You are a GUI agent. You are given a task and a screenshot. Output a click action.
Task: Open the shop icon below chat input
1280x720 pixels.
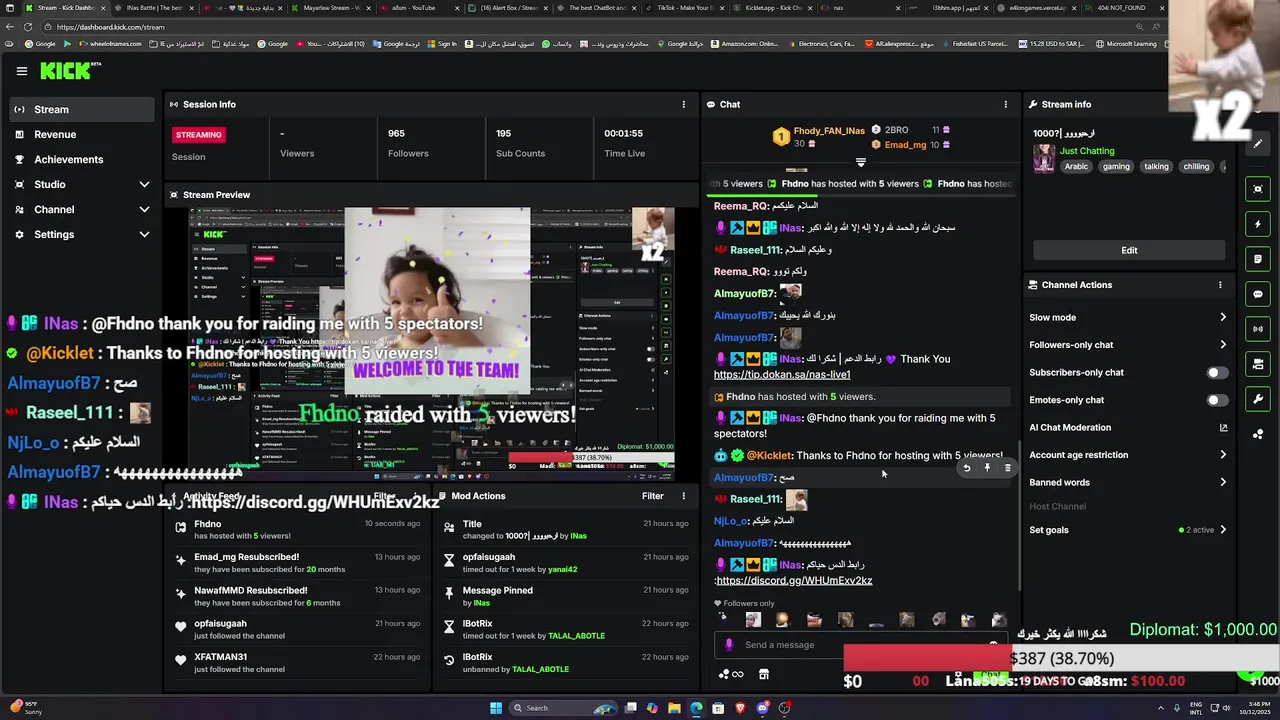point(764,675)
